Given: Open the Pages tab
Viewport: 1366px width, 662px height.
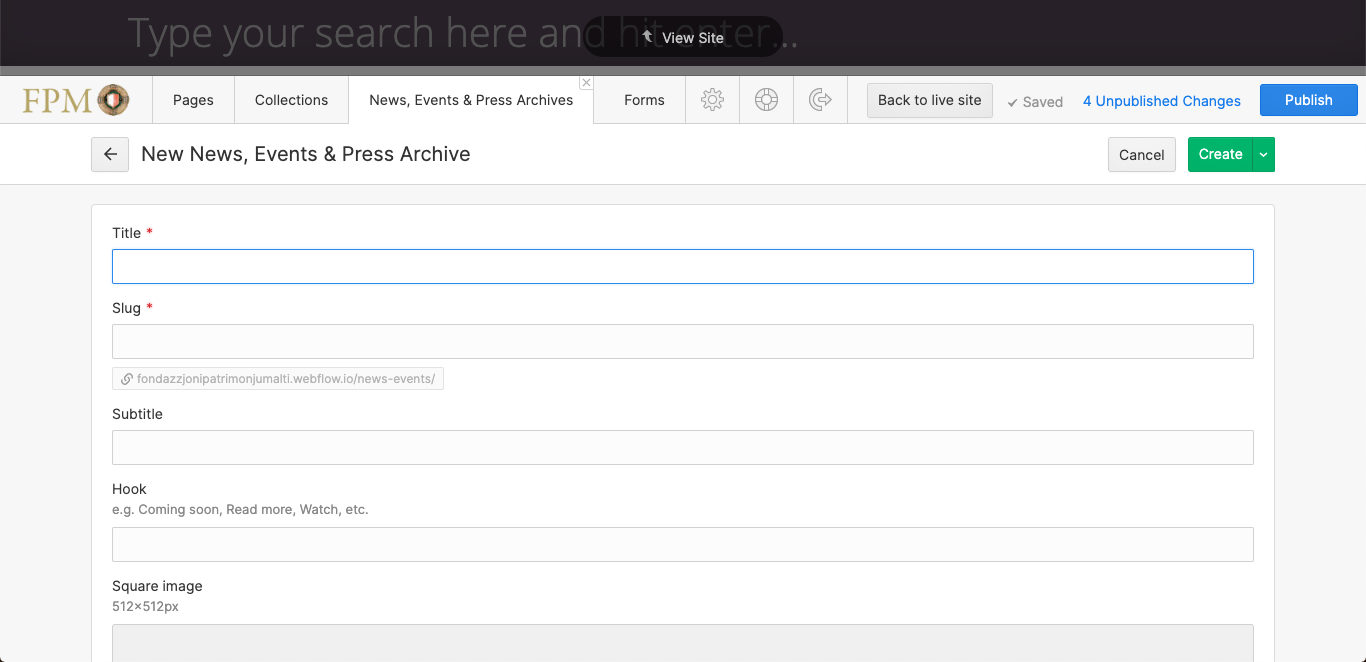Looking at the screenshot, I should pyautogui.click(x=193, y=100).
